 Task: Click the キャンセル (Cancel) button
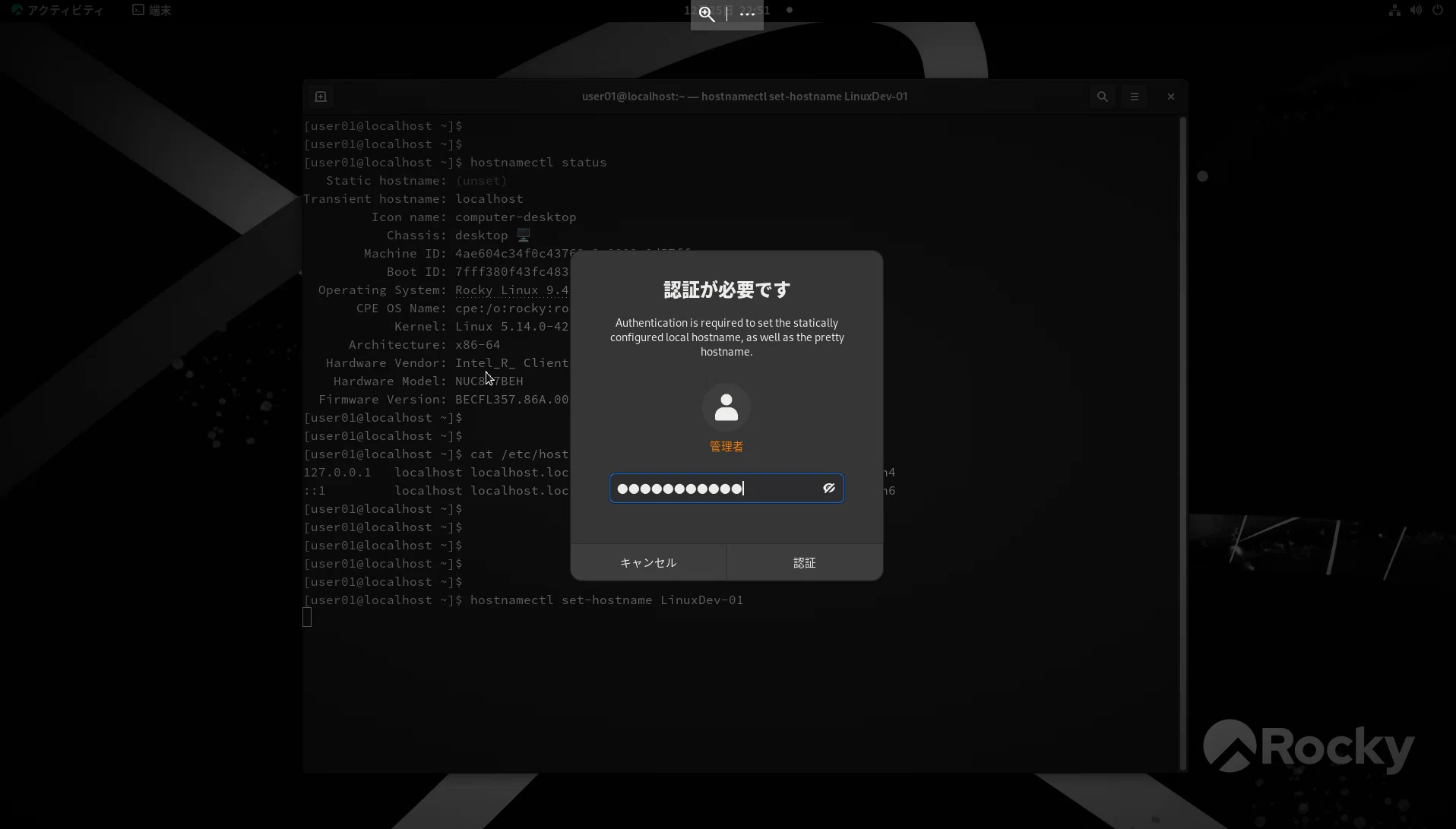(648, 562)
